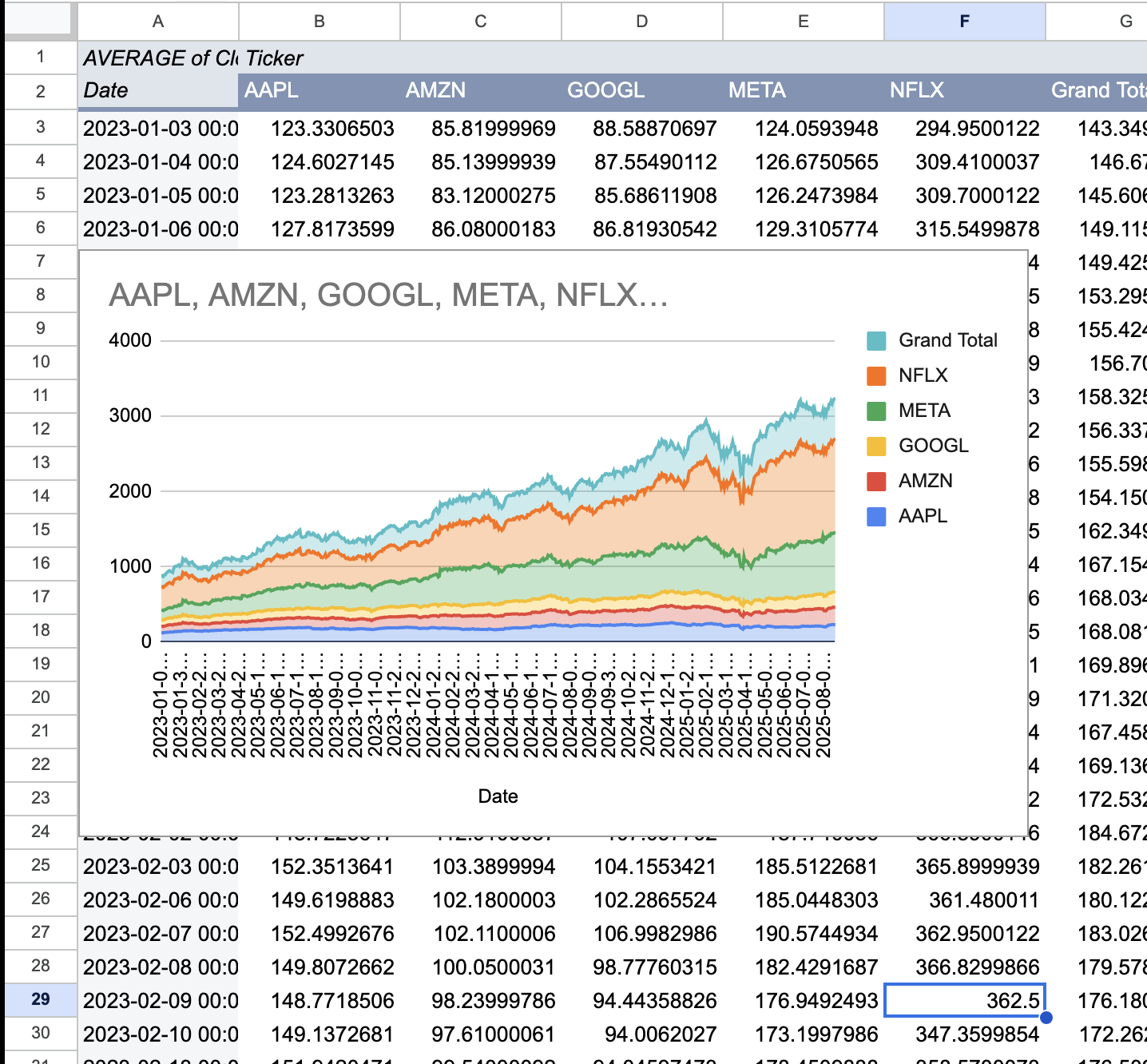Click the orange NFLX legend swatch
The height and width of the screenshot is (1064, 1147).
(x=876, y=375)
